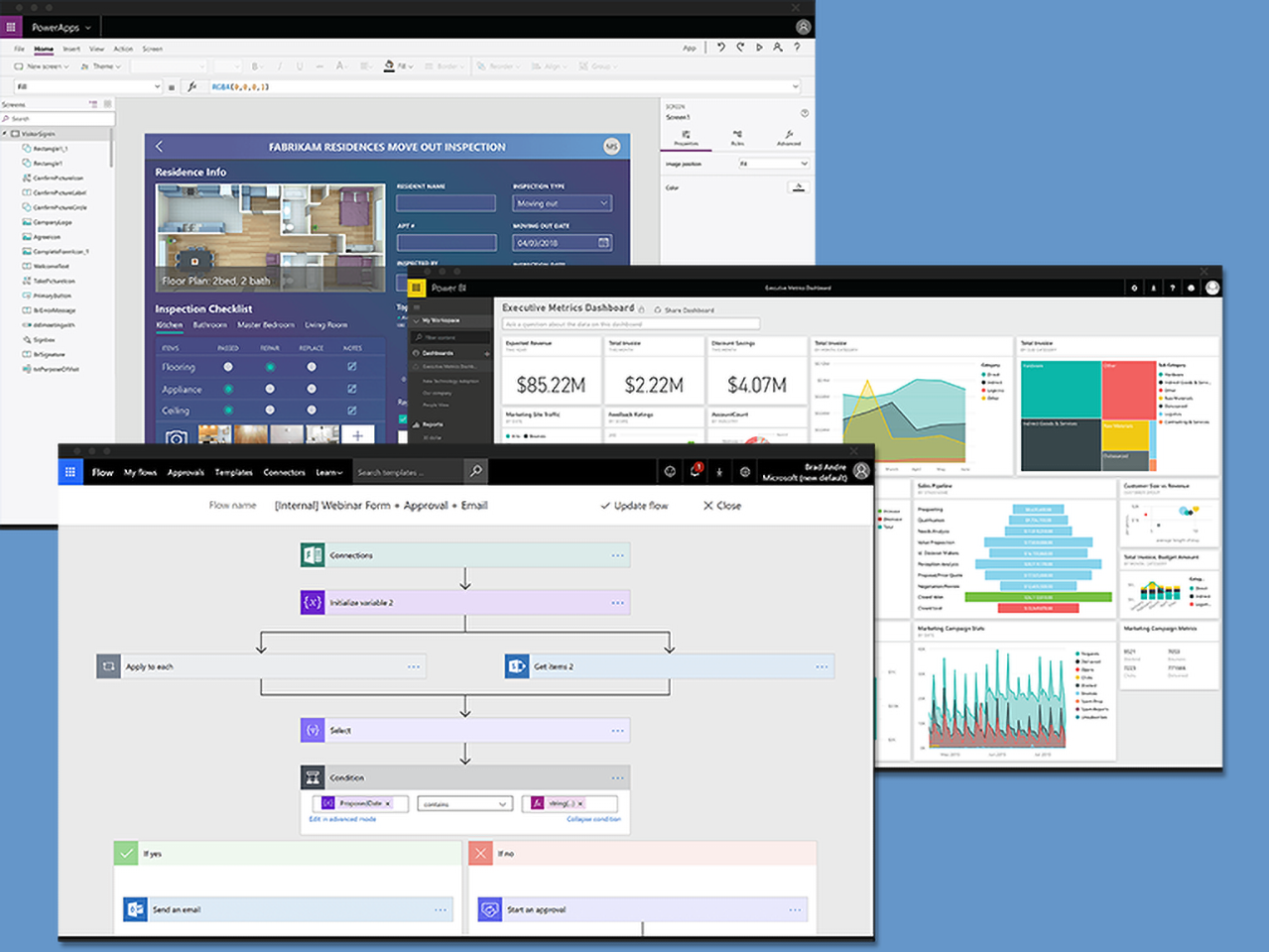Open the settings gear in the Power BI header
This screenshot has height=952, width=1270.
tap(1134, 288)
